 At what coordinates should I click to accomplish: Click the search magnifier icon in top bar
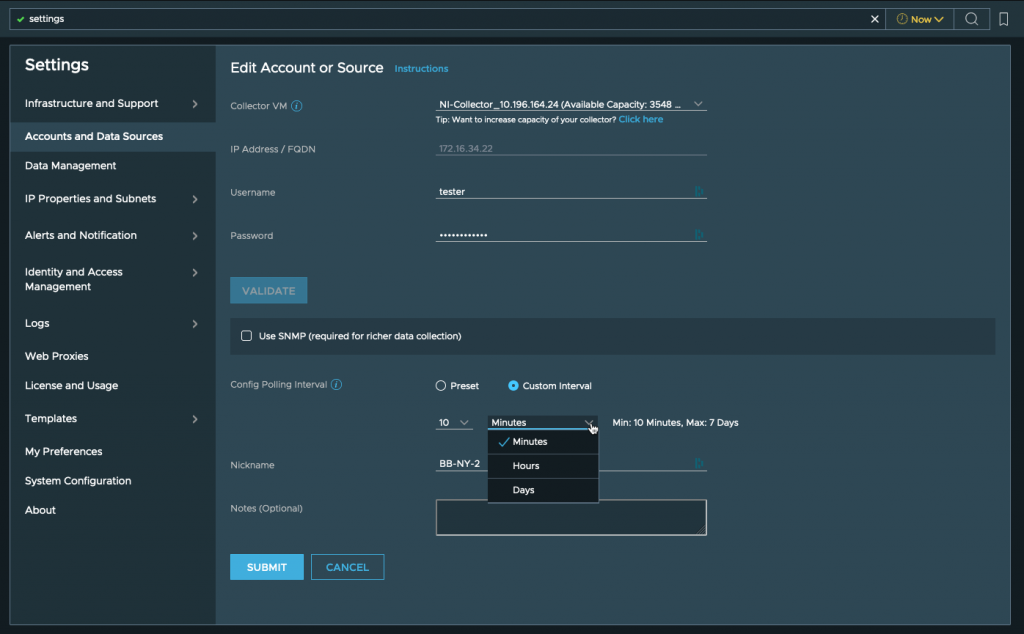click(971, 19)
